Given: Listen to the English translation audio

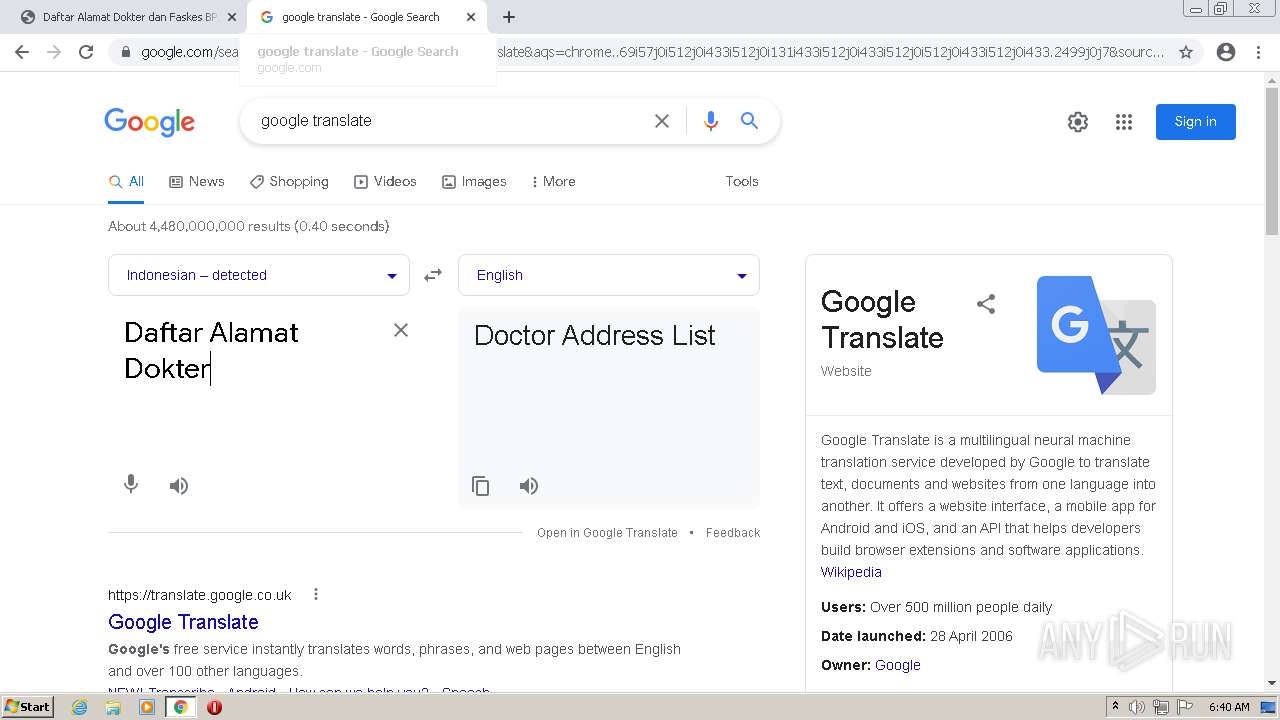Looking at the screenshot, I should coord(529,486).
